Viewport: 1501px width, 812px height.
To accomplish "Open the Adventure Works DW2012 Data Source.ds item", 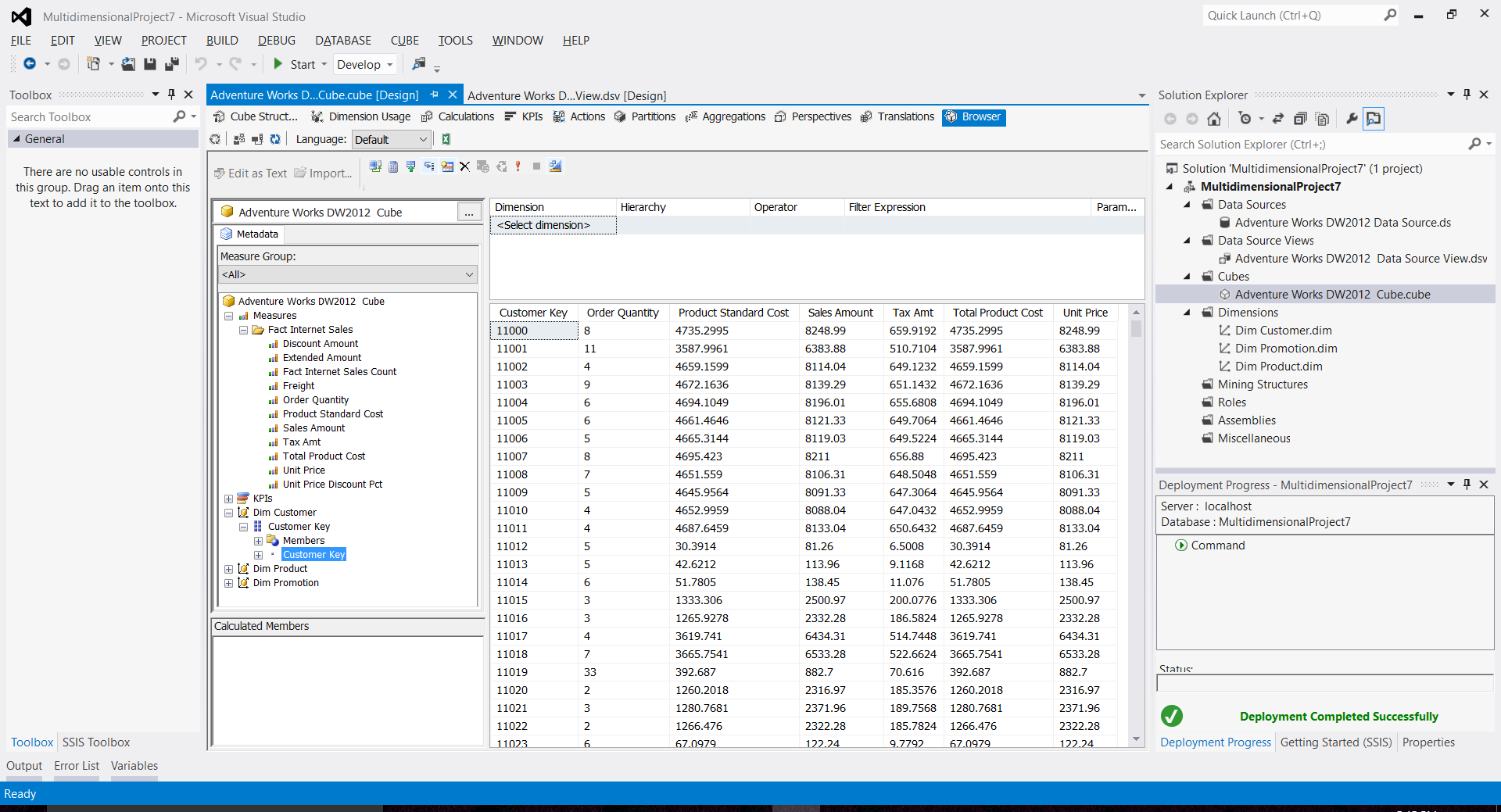I will coord(1342,223).
